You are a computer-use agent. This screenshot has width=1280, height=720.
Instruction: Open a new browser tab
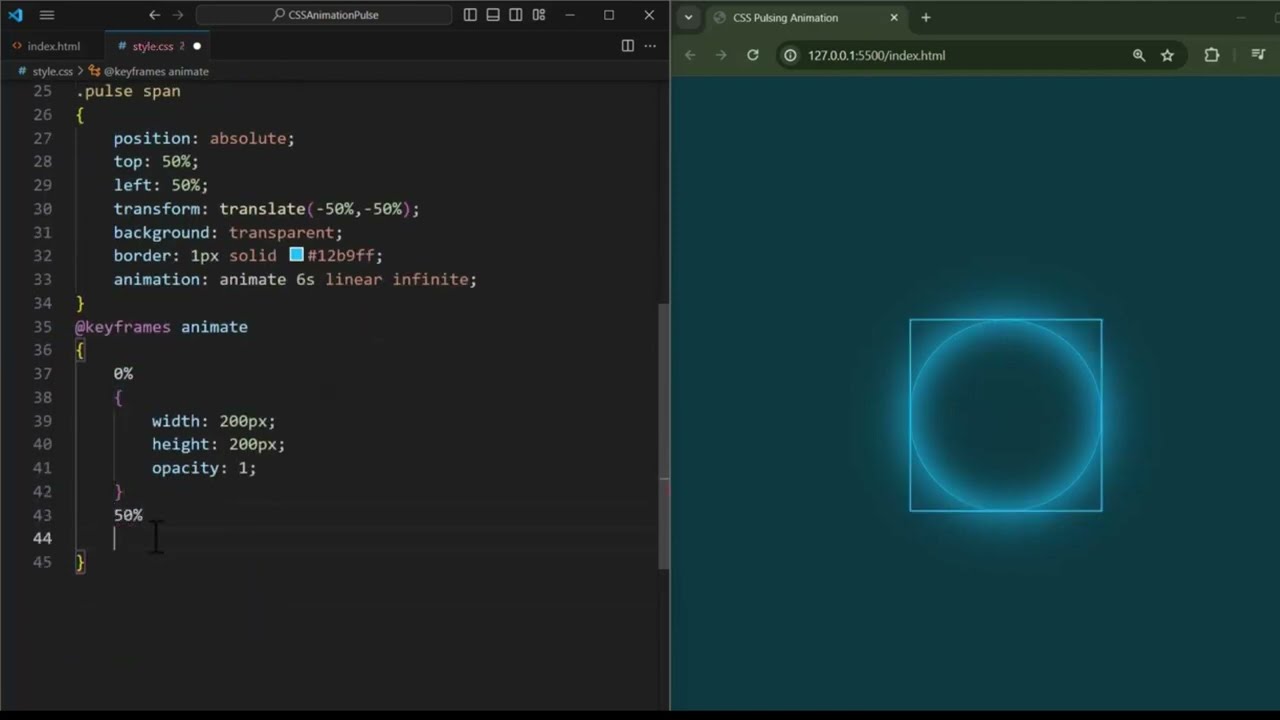pos(926,18)
